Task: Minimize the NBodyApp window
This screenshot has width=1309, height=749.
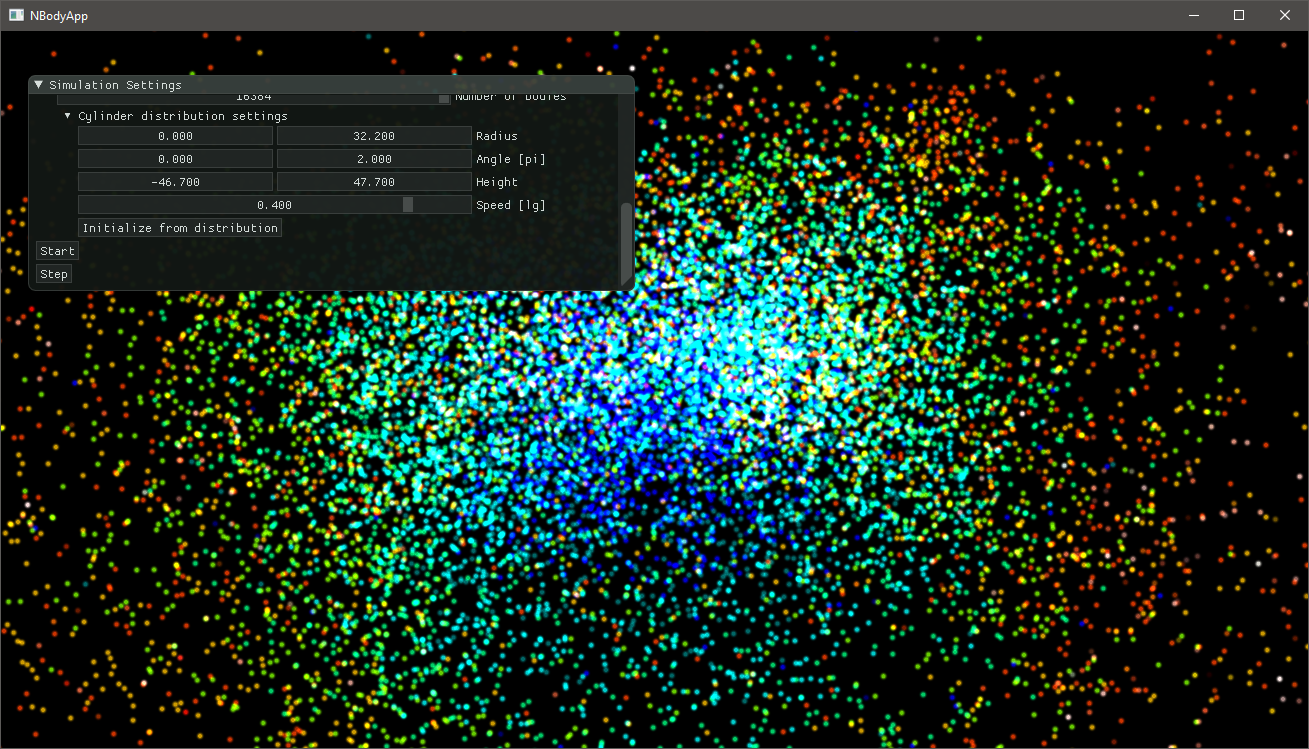Action: click(x=1193, y=15)
